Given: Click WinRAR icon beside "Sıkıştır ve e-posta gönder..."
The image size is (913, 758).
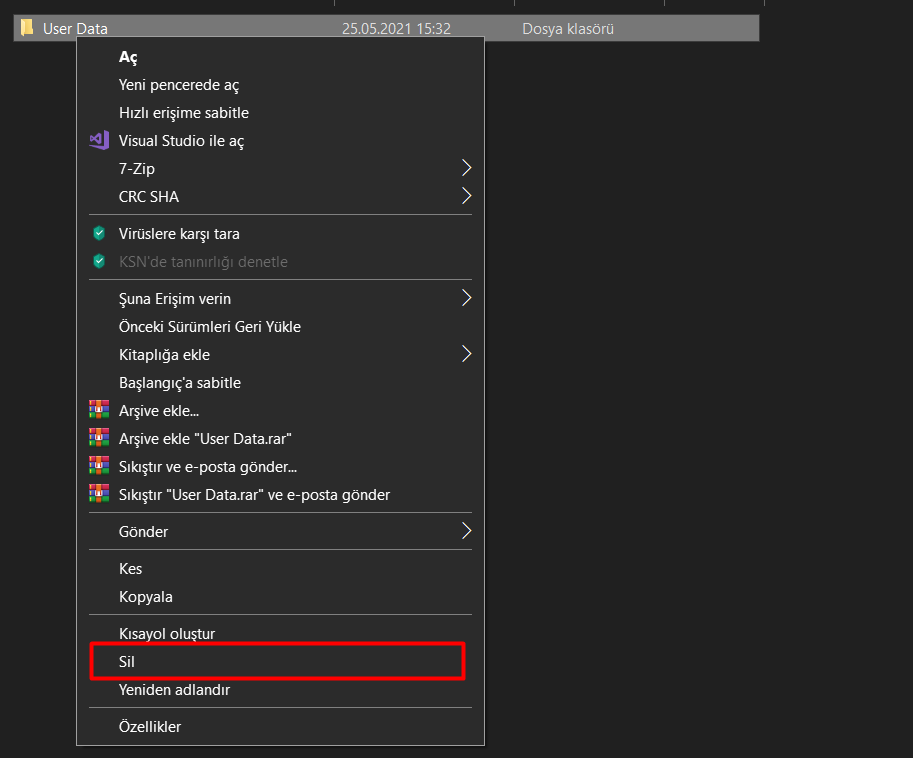Looking at the screenshot, I should pyautogui.click(x=98, y=466).
